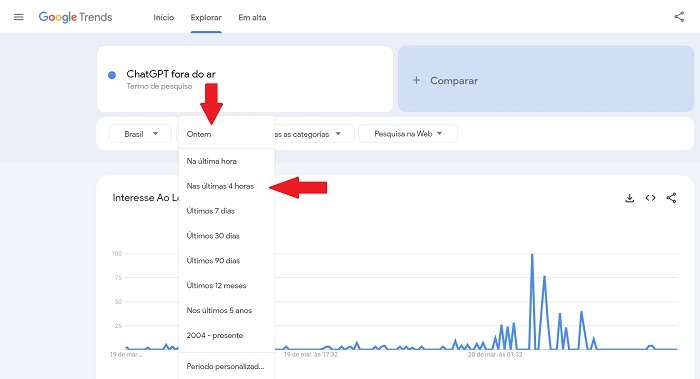The image size is (700, 379).
Task: Click the Comparar add term card
Action: click(x=546, y=79)
